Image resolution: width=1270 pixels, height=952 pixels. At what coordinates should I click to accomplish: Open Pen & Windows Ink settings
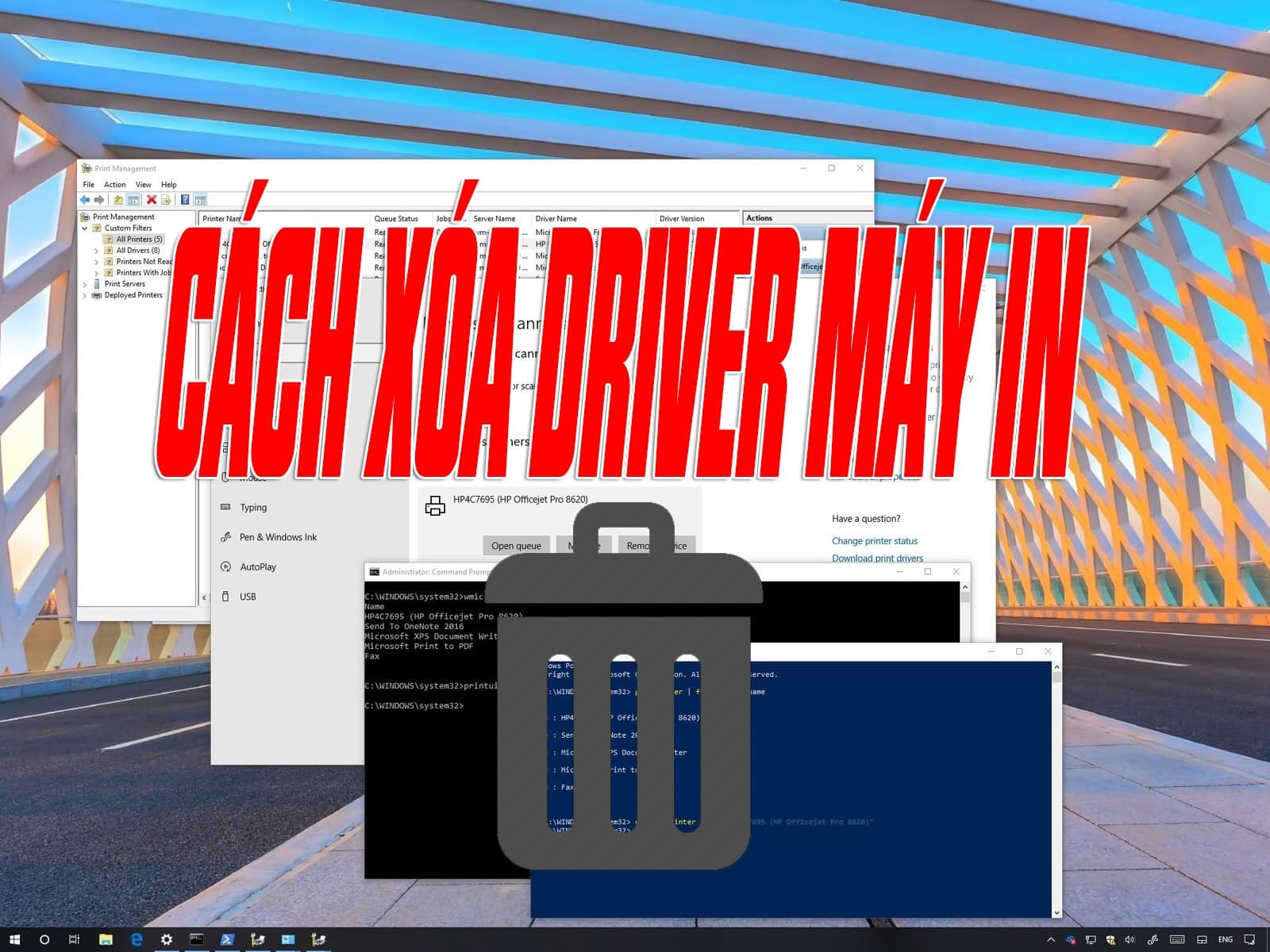[x=278, y=537]
